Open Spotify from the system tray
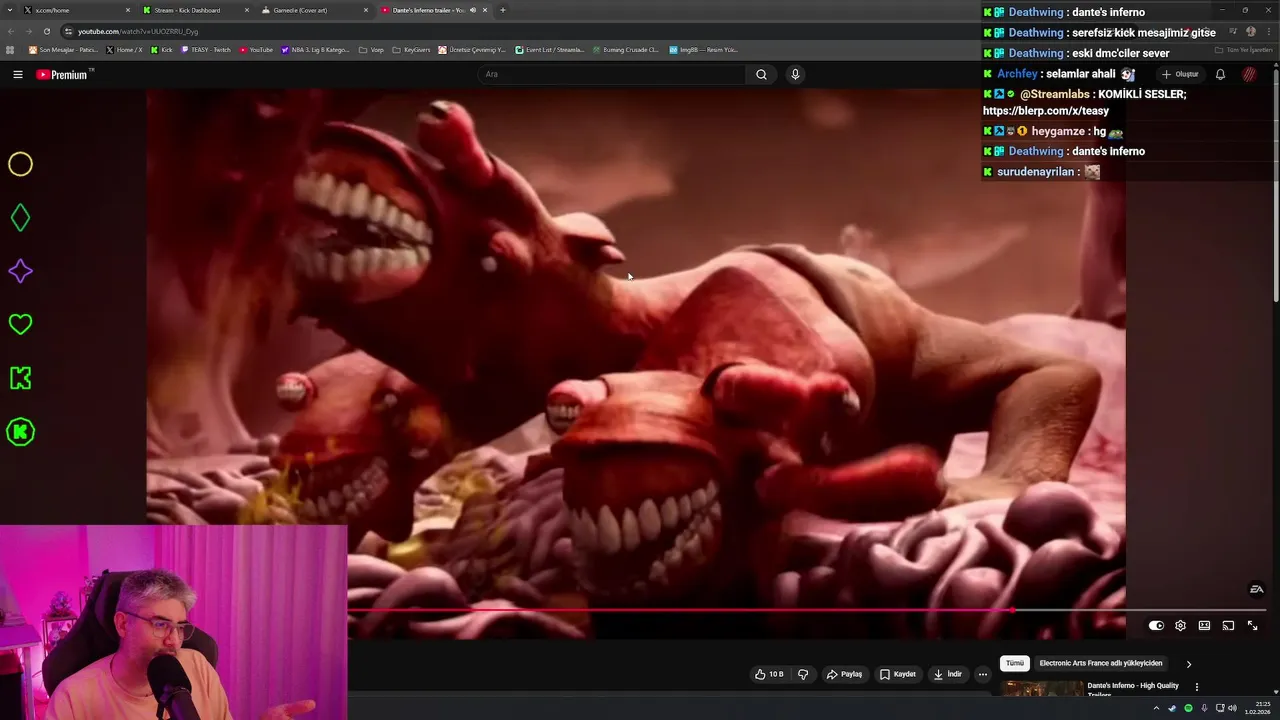1280x720 pixels. click(x=1188, y=708)
